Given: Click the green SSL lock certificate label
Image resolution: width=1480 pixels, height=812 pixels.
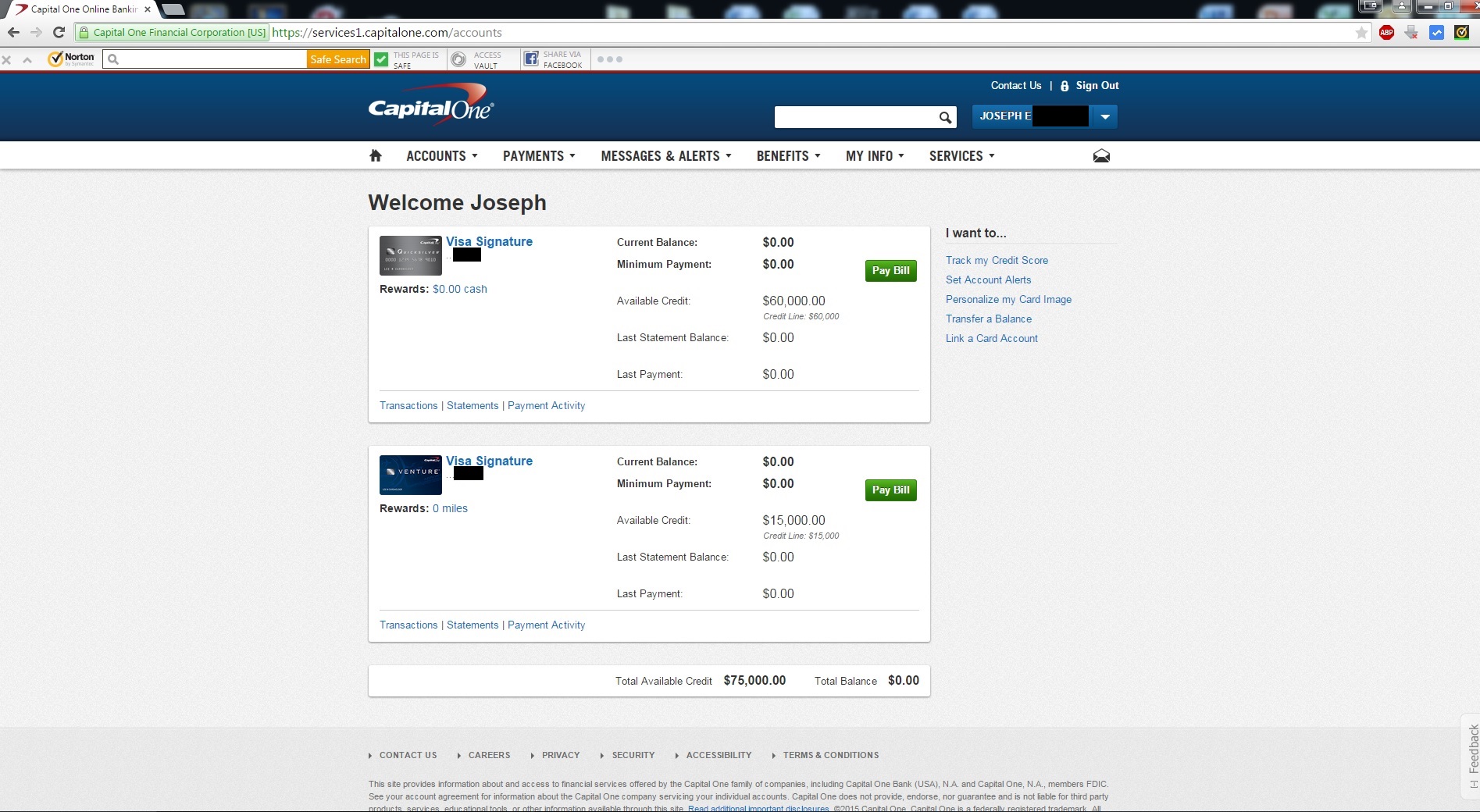Looking at the screenshot, I should pyautogui.click(x=173, y=33).
